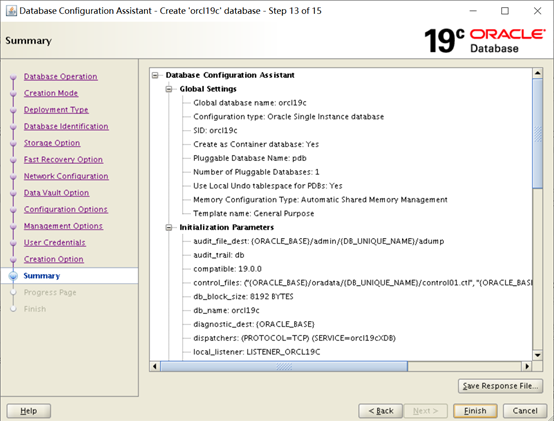Cancel the database creation wizard
The width and height of the screenshot is (554, 421).
[x=525, y=411]
